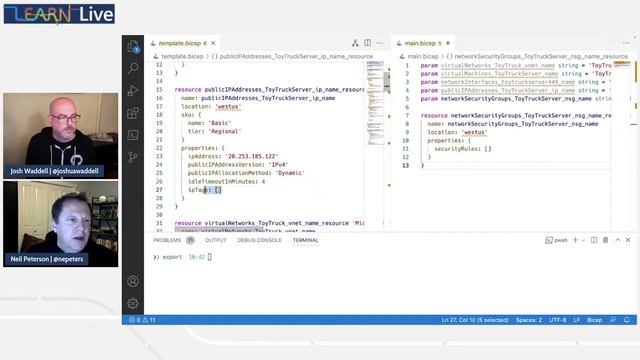Open breadcrumb networkSecurityGroups_ToyTruckServer_nsg_name_resource symbol
Image resolution: width=640 pixels, height=360 pixels.
537,56
